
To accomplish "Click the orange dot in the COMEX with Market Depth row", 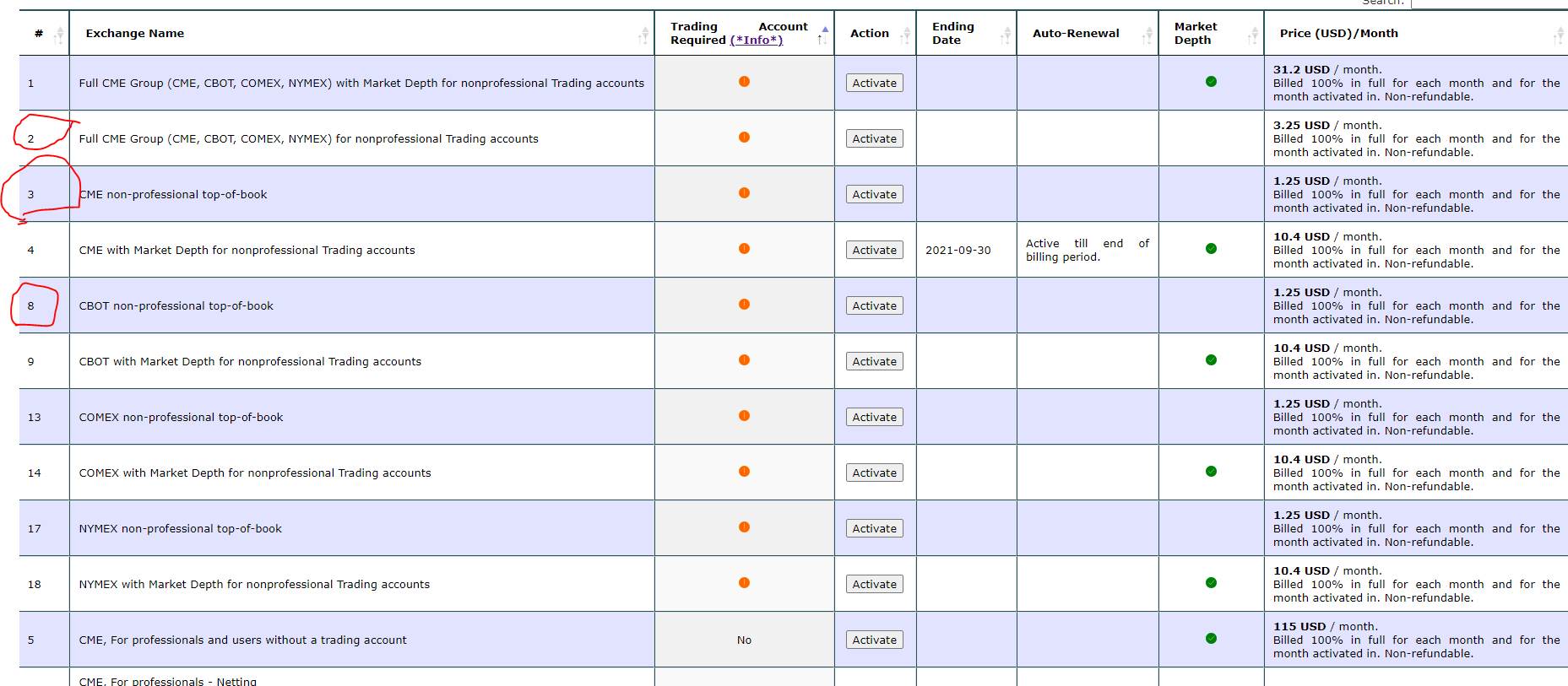I will pos(744,472).
